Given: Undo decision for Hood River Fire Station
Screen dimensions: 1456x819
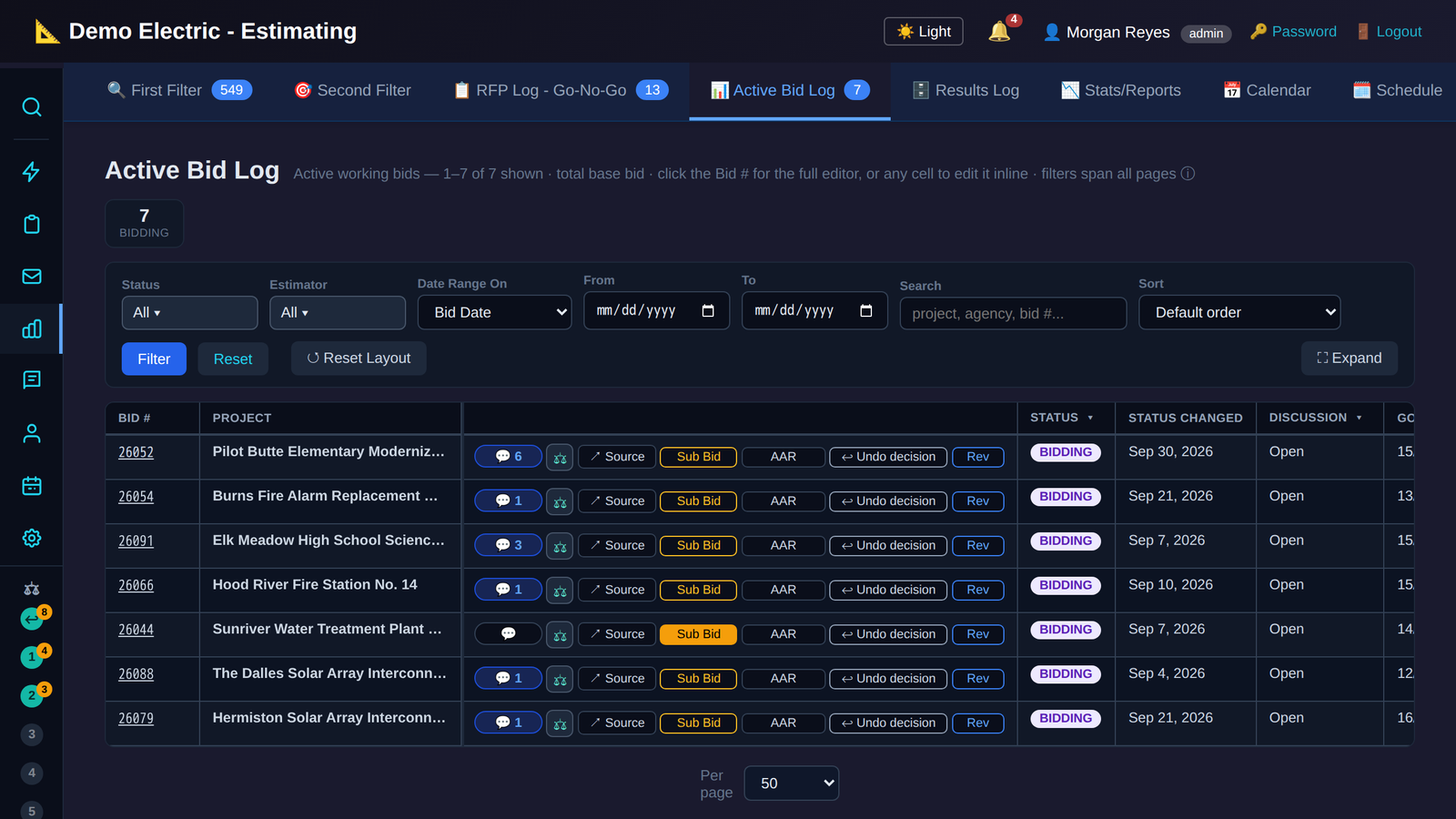Looking at the screenshot, I should [888, 590].
